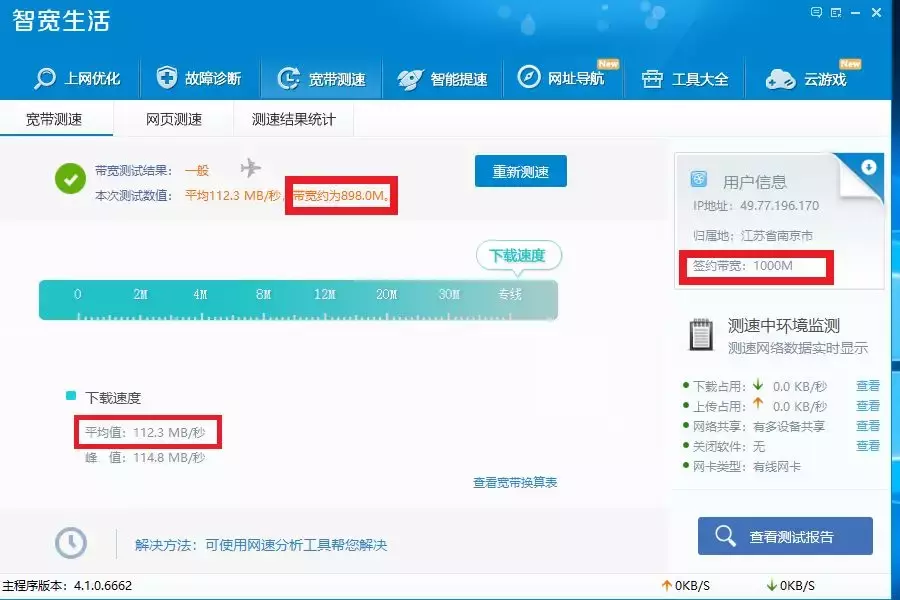Click the airplane icon beside test result
The height and width of the screenshot is (600, 900).
click(251, 168)
